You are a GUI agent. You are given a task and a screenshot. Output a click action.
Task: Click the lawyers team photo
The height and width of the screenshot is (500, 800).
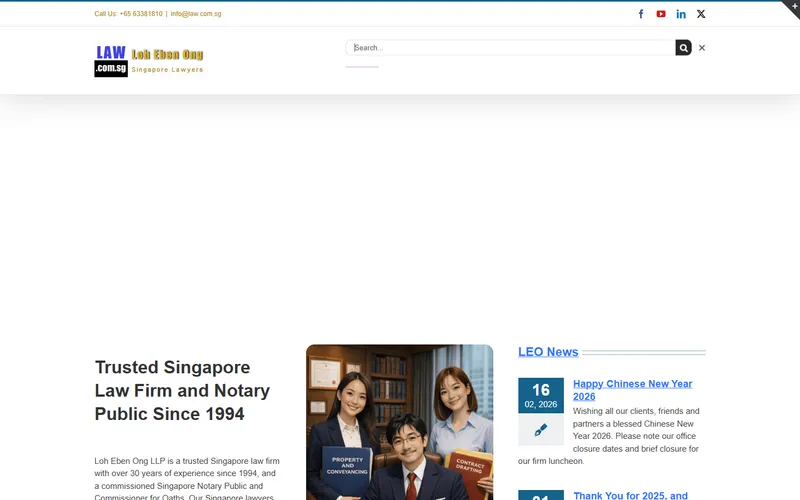click(x=399, y=422)
